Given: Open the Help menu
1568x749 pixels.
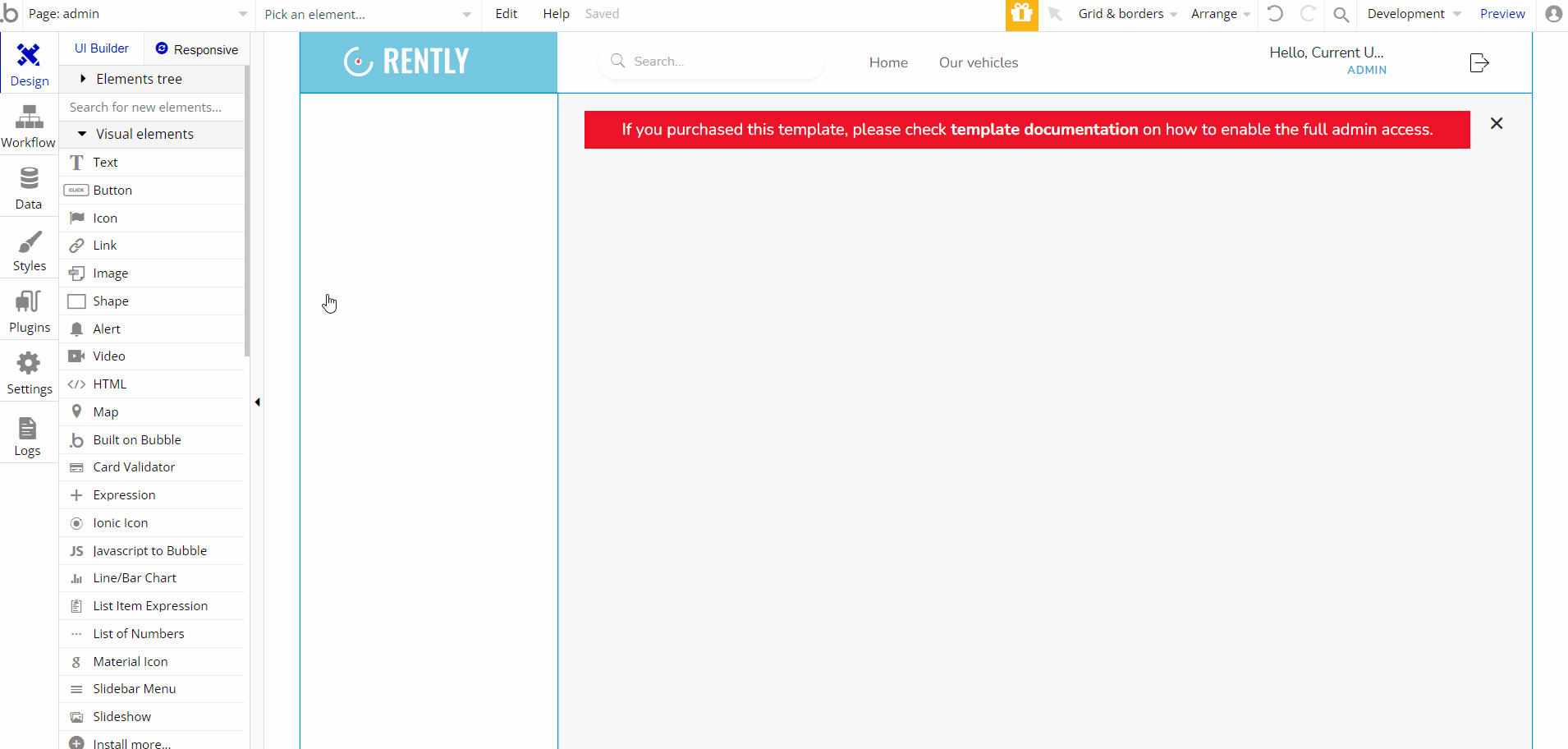Looking at the screenshot, I should 556,14.
